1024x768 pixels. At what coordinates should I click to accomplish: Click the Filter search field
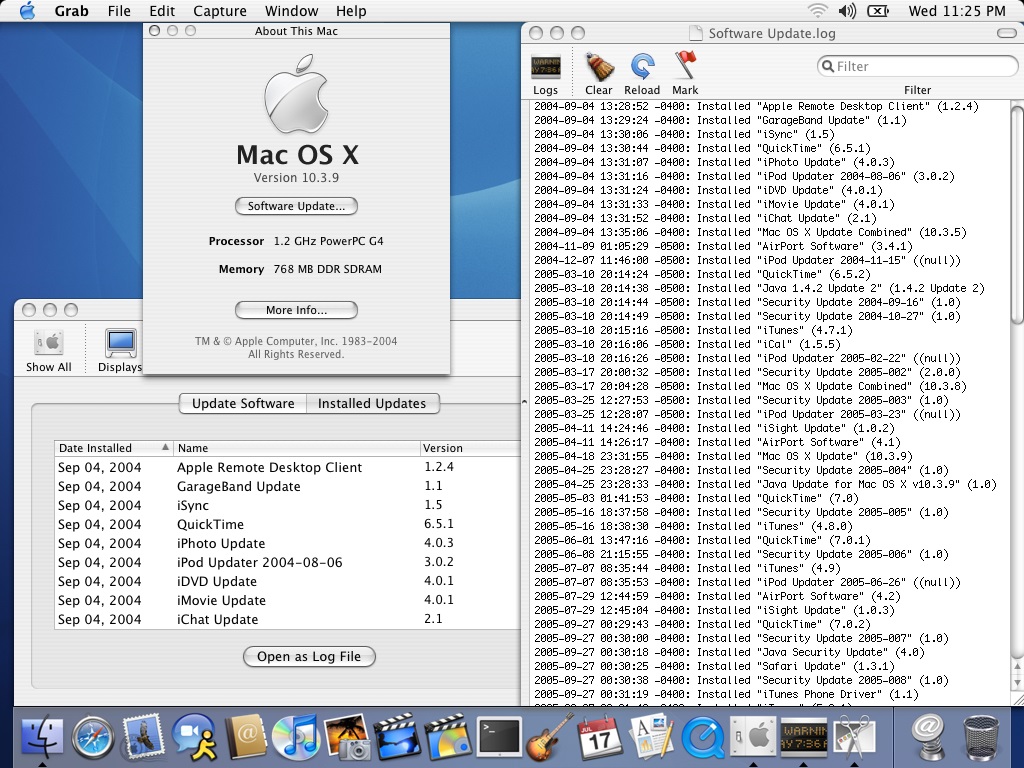point(917,66)
